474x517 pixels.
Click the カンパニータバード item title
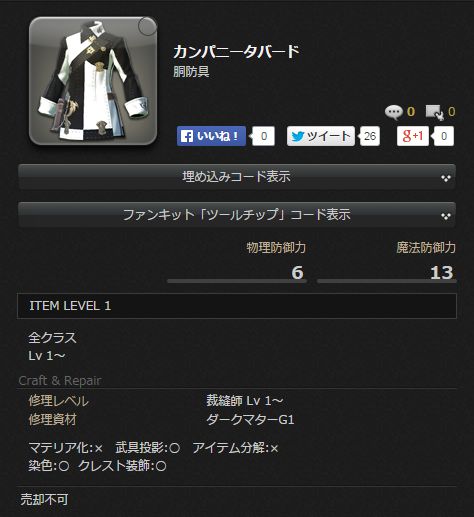coord(236,52)
